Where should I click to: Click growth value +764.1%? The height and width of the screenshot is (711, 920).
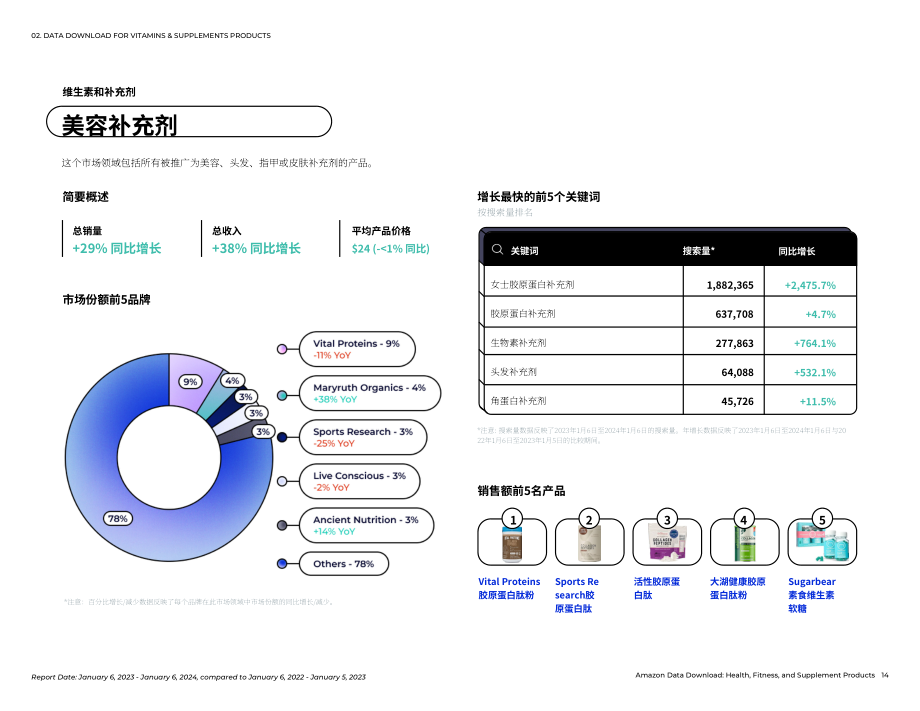point(815,343)
